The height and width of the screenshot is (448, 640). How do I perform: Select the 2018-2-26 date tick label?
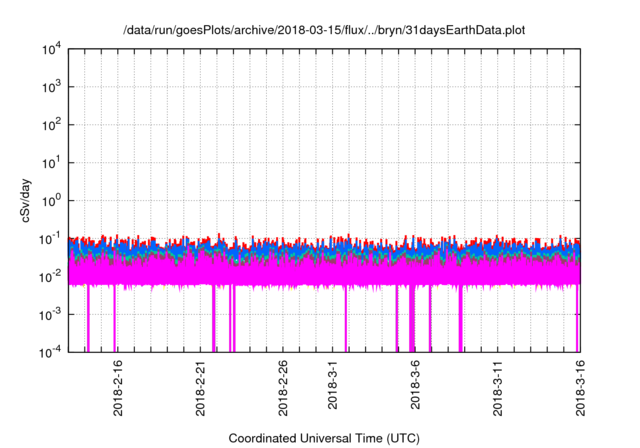click(x=282, y=388)
